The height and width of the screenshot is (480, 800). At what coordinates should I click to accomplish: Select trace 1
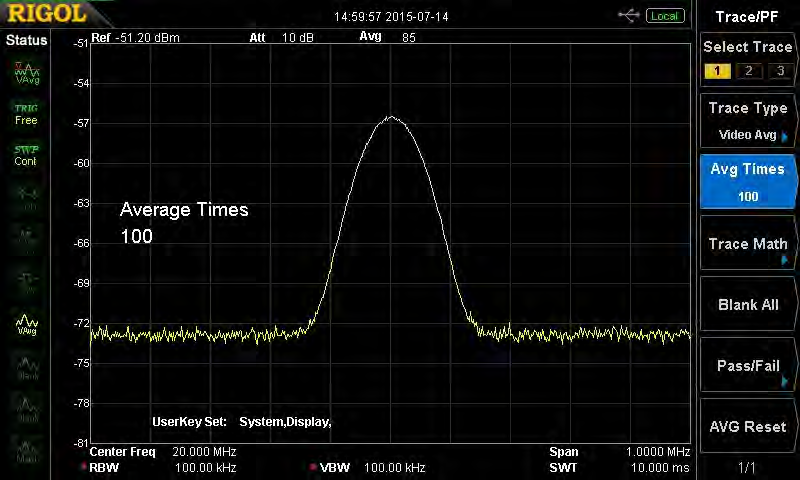[x=717, y=71]
